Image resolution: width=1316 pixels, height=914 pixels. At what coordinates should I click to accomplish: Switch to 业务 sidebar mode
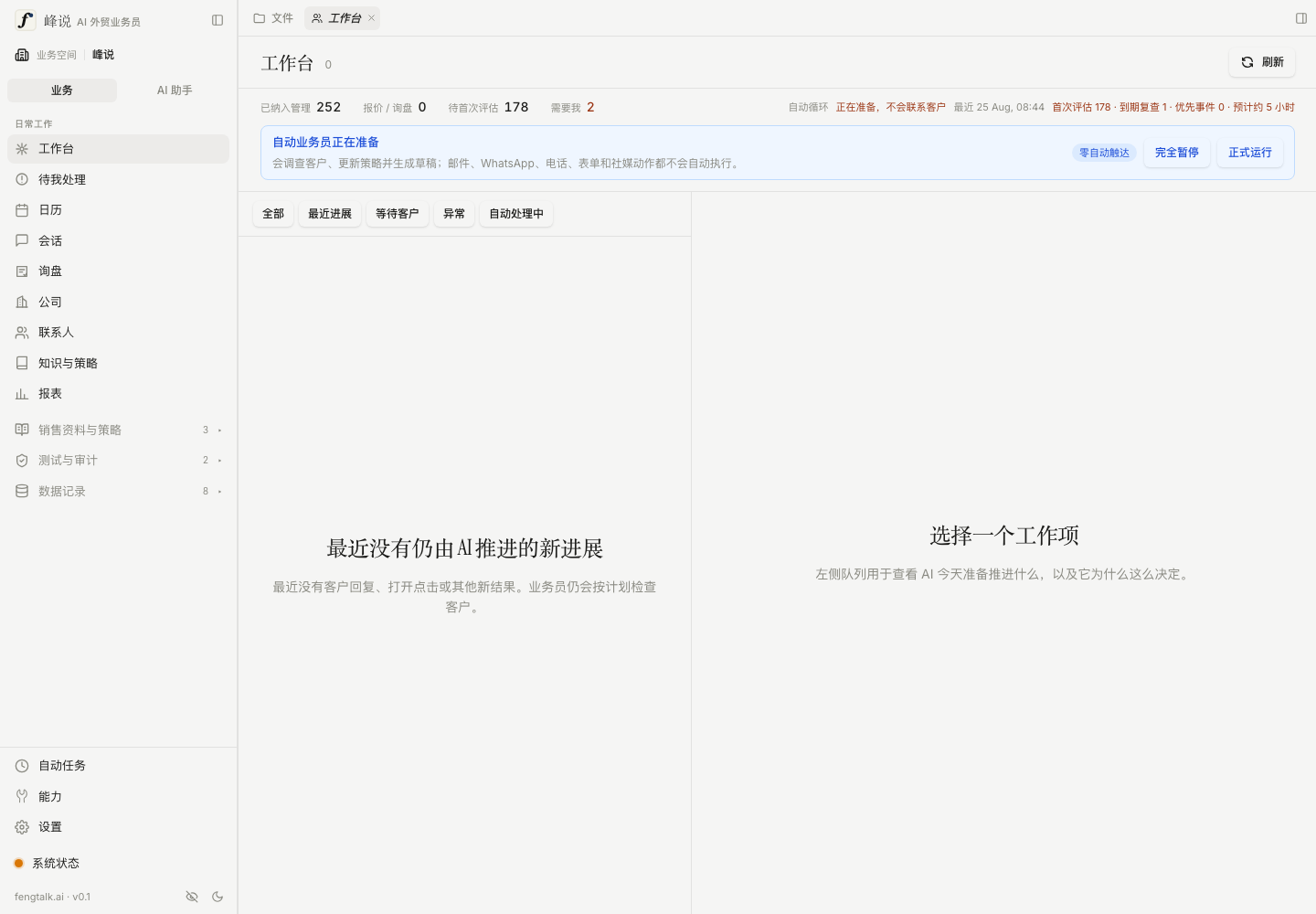[x=62, y=90]
